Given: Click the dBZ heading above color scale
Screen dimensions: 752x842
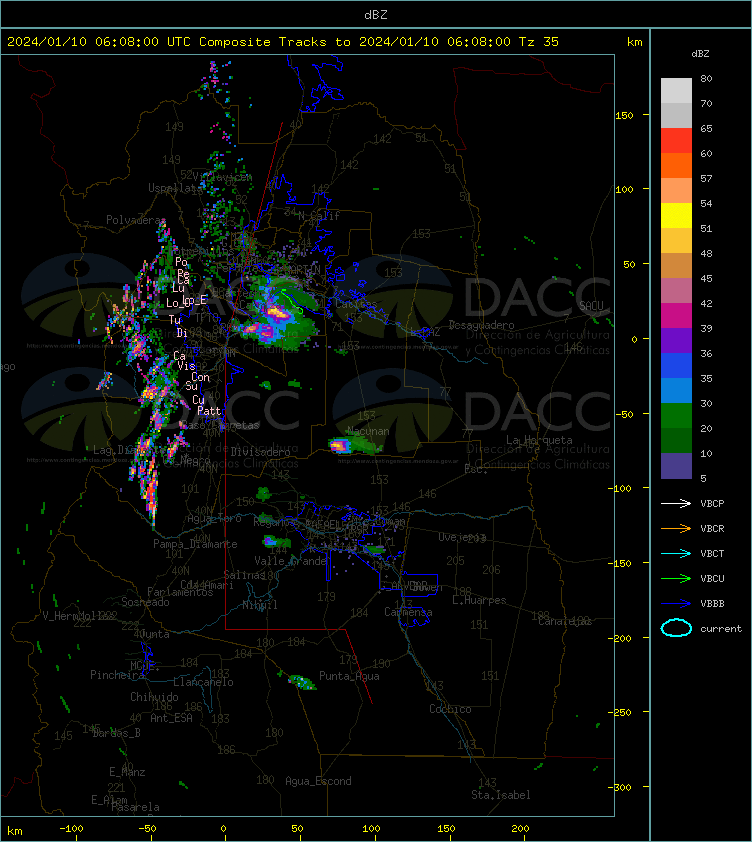Looking at the screenshot, I should (700, 54).
